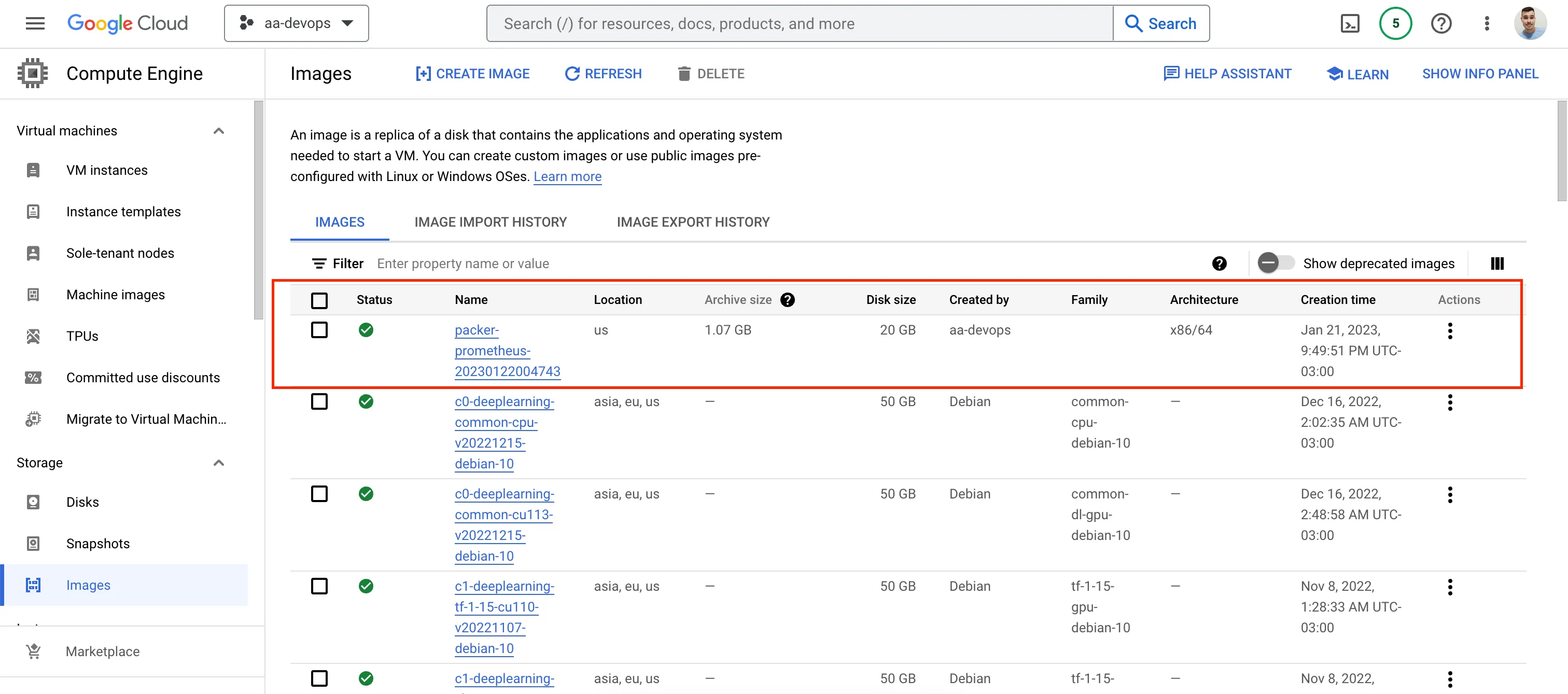Viewport: 1568px width, 694px height.
Task: Click the Snapshots sidebar icon
Action: pos(33,543)
